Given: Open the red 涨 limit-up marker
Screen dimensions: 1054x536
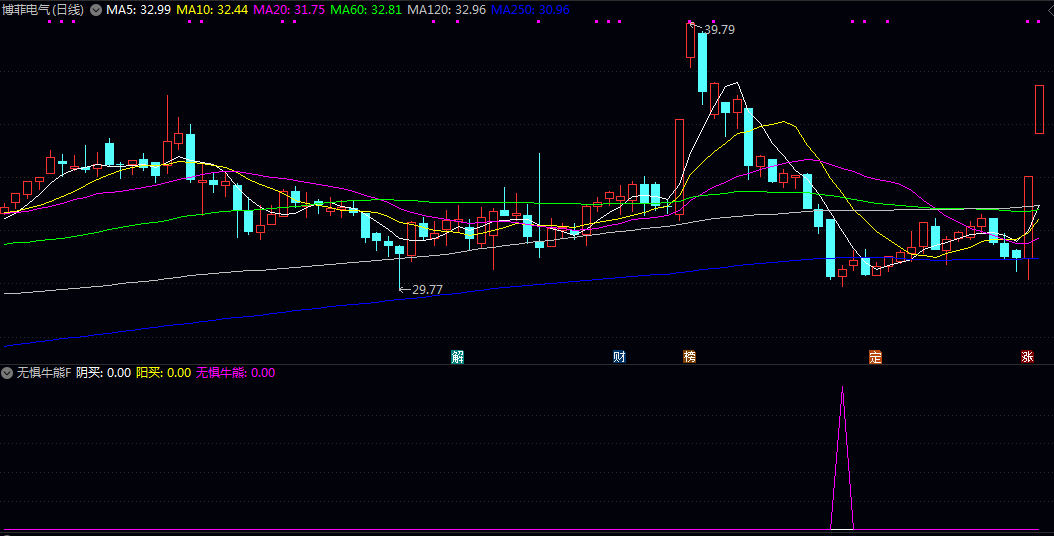Looking at the screenshot, I should click(x=1027, y=357).
